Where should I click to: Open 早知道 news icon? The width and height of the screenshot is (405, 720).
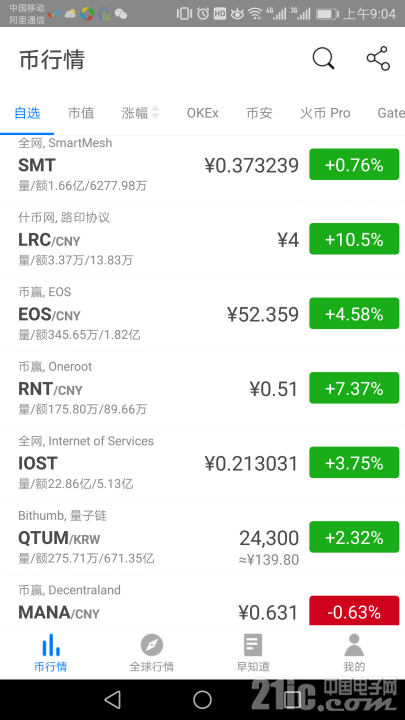coord(253,645)
